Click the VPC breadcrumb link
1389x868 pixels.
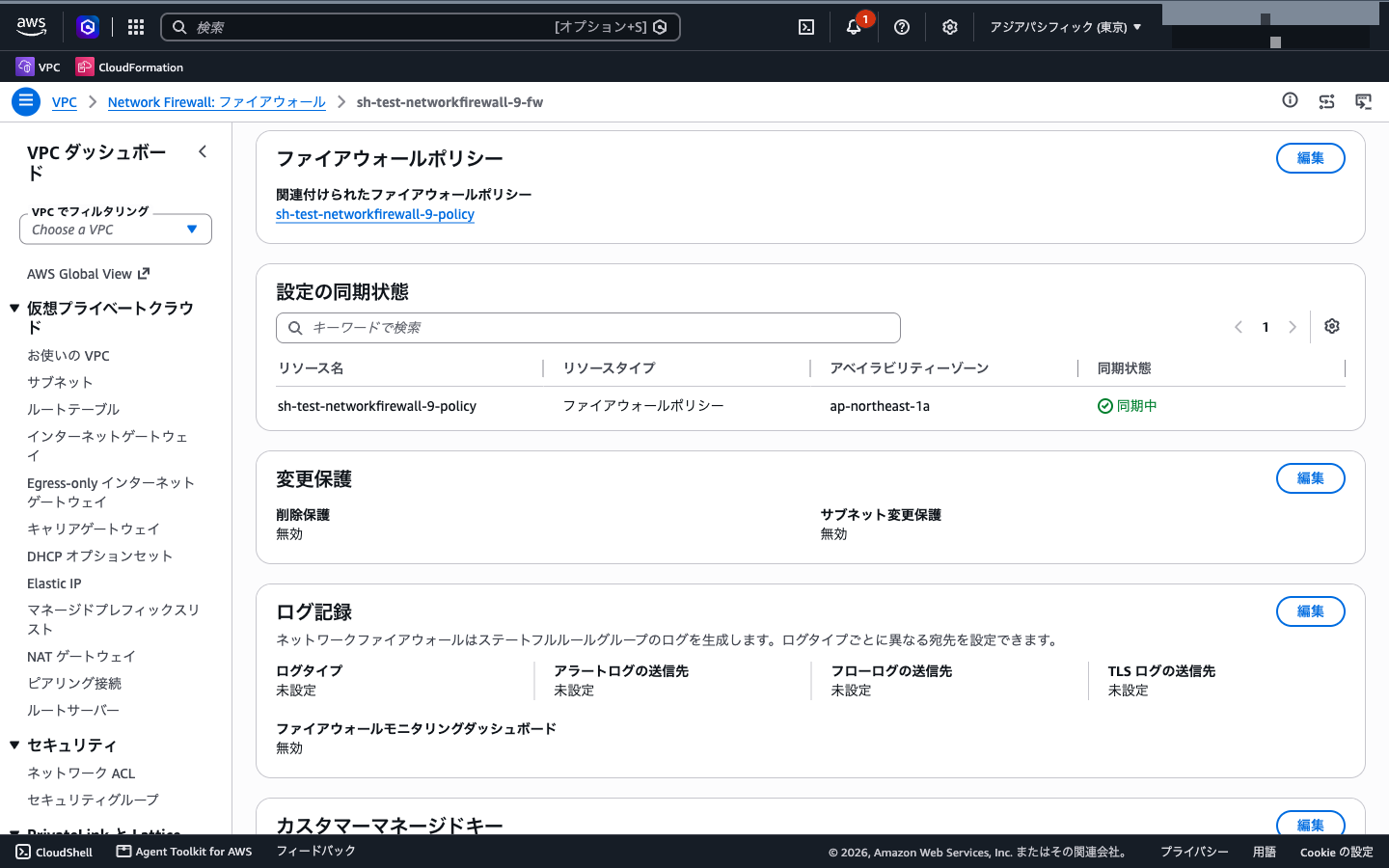click(x=65, y=102)
